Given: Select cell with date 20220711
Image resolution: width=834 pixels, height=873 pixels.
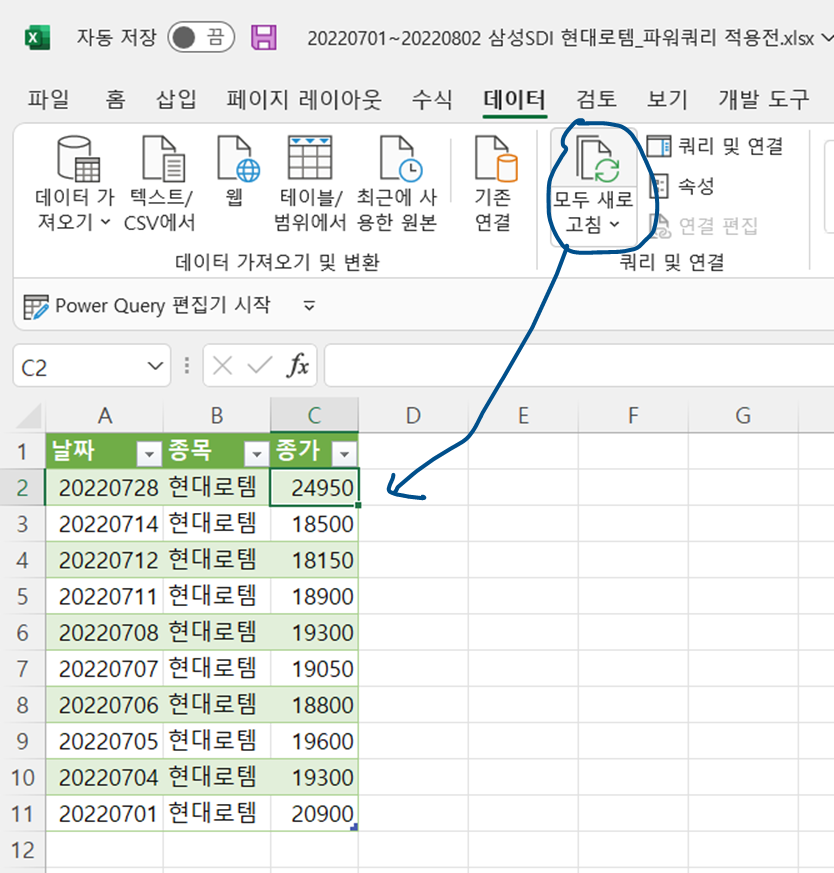Looking at the screenshot, I should [105, 596].
